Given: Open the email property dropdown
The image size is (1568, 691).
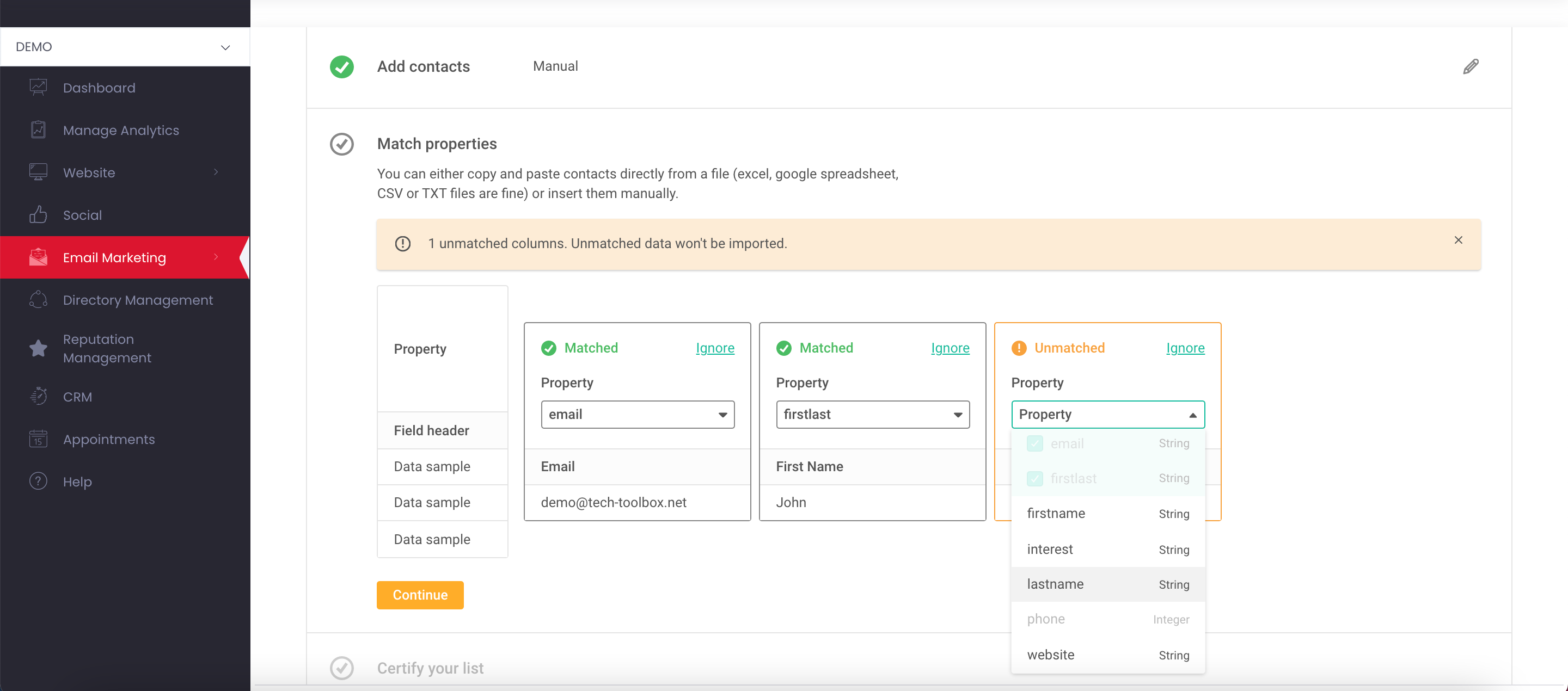Looking at the screenshot, I should (636, 414).
